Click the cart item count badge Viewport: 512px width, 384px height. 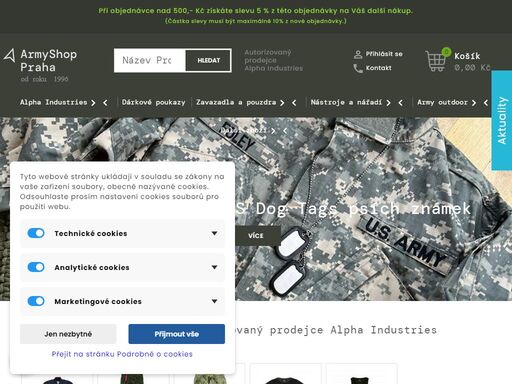click(x=446, y=52)
